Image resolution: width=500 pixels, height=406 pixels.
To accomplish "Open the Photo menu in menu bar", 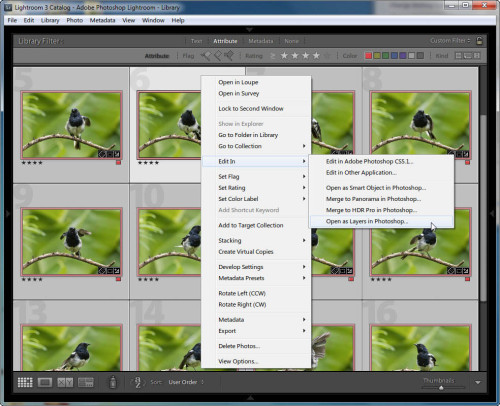I will pos(75,20).
